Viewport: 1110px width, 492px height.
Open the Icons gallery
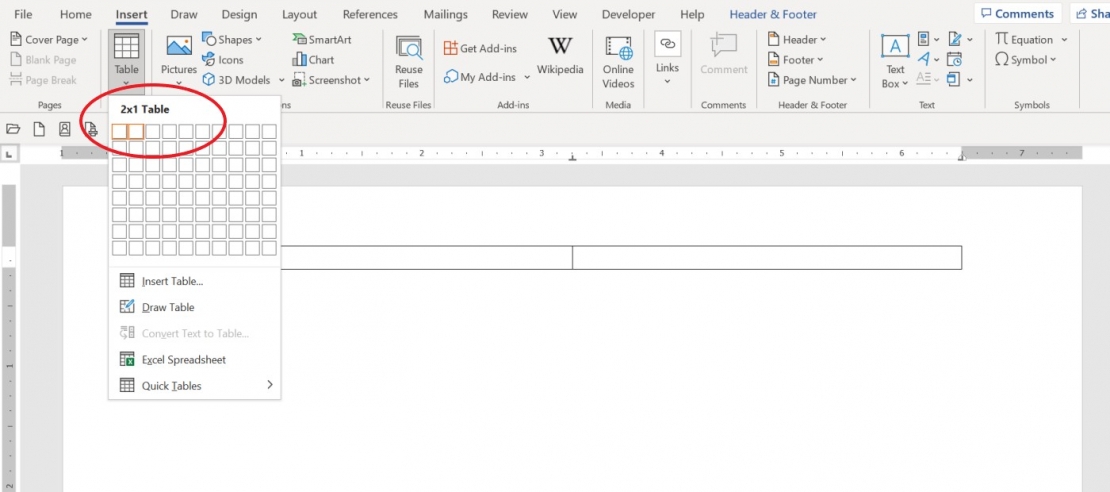(x=223, y=60)
